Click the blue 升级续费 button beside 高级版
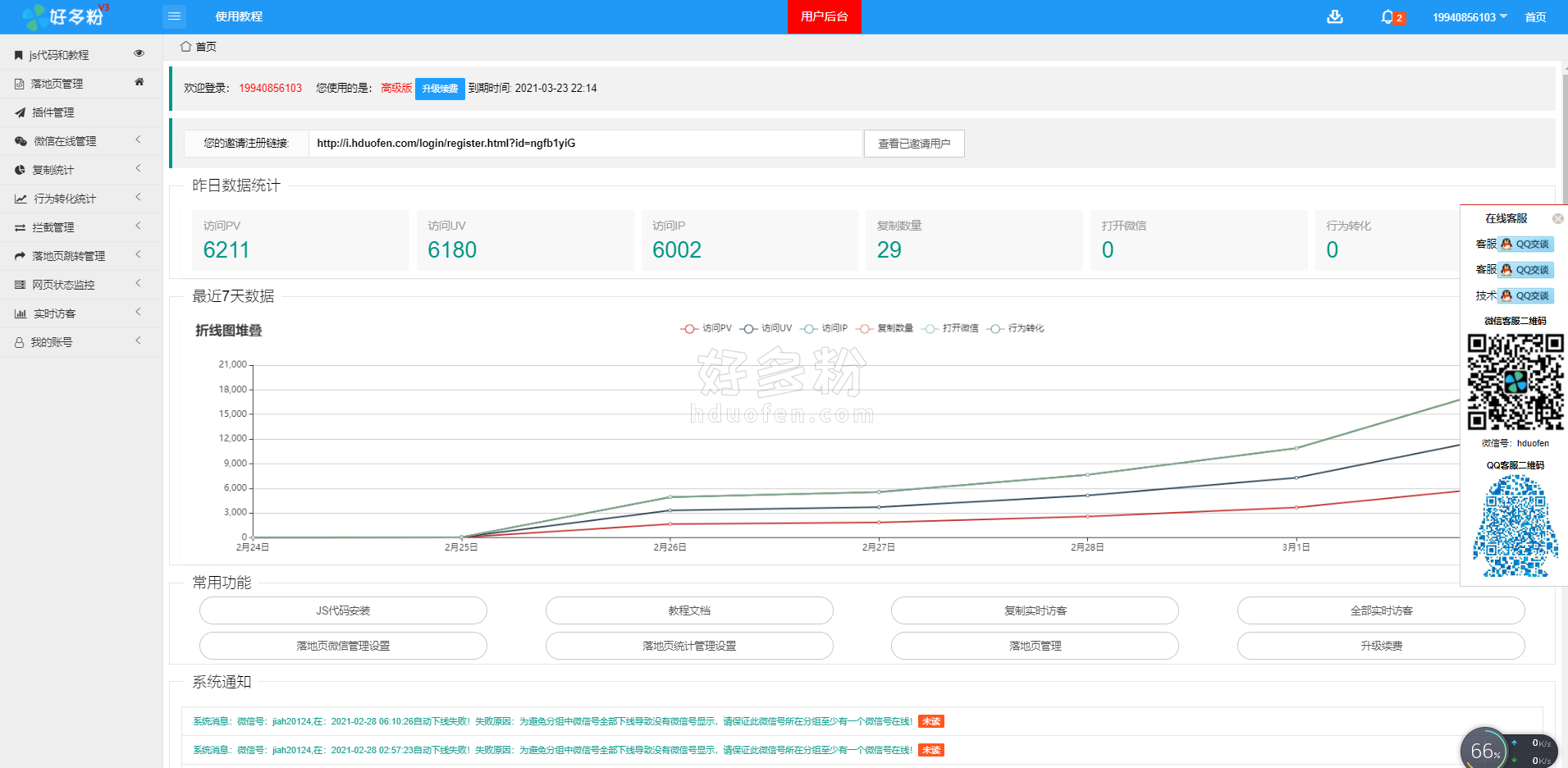The height and width of the screenshot is (768, 1568). click(440, 89)
